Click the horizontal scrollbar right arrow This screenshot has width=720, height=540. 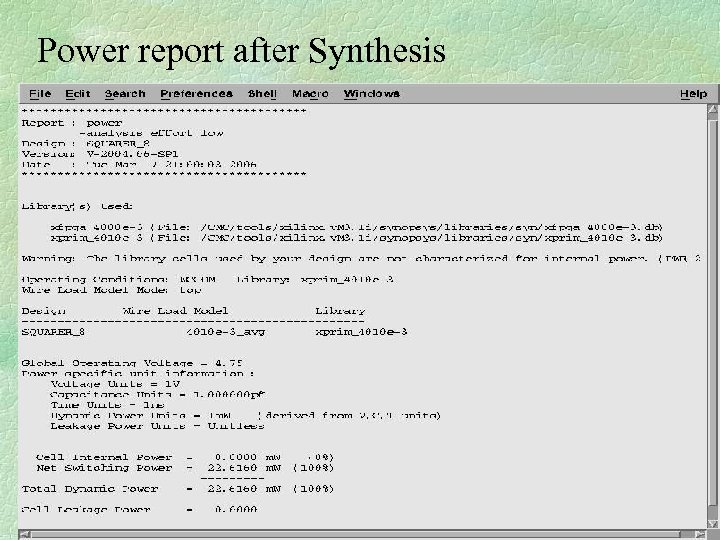click(700, 534)
